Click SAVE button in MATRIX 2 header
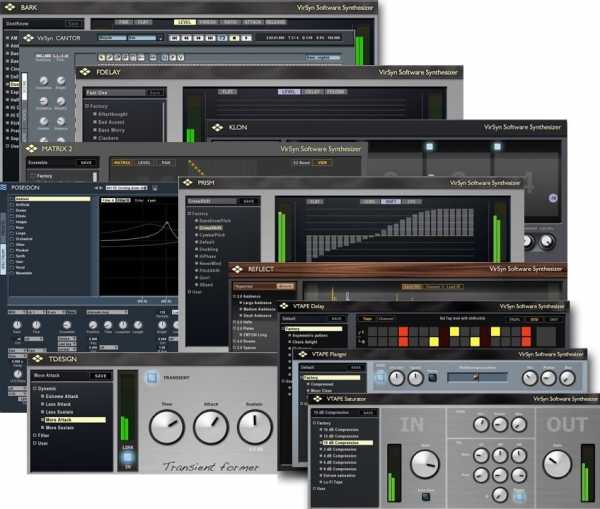The image size is (600, 509). (x=86, y=163)
